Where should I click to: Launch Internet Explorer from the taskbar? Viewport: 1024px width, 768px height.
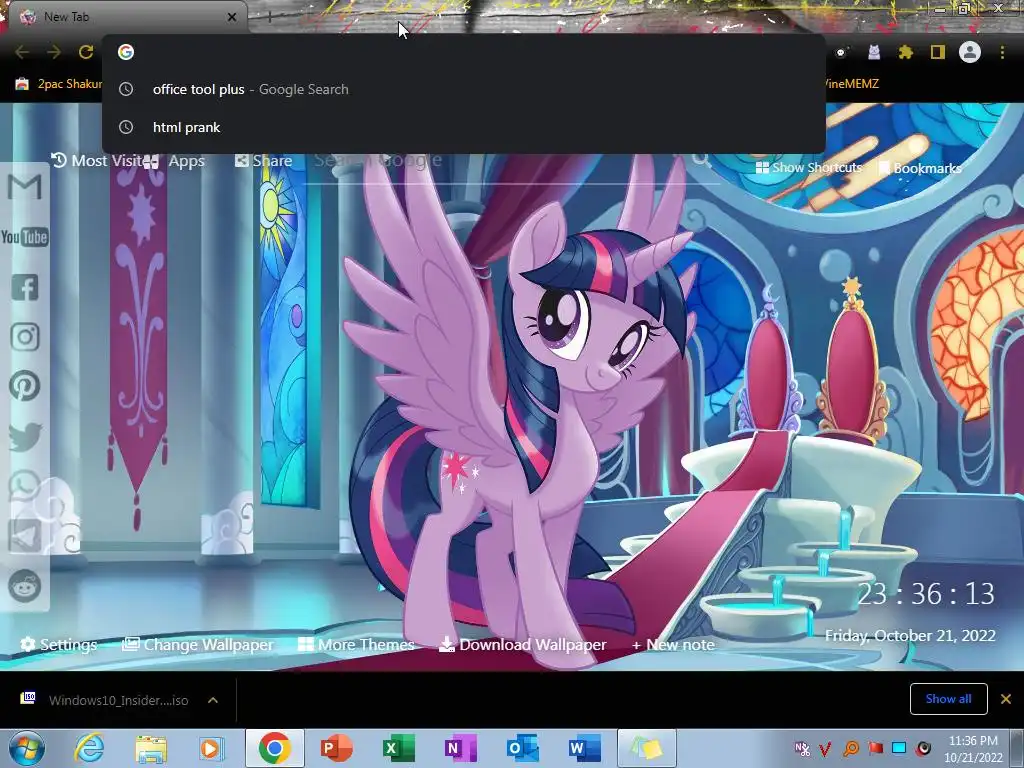[x=89, y=748]
